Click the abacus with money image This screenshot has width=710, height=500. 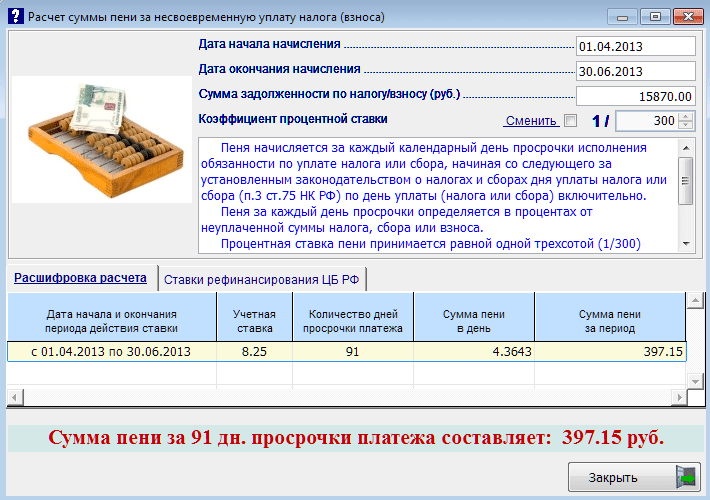click(x=102, y=139)
